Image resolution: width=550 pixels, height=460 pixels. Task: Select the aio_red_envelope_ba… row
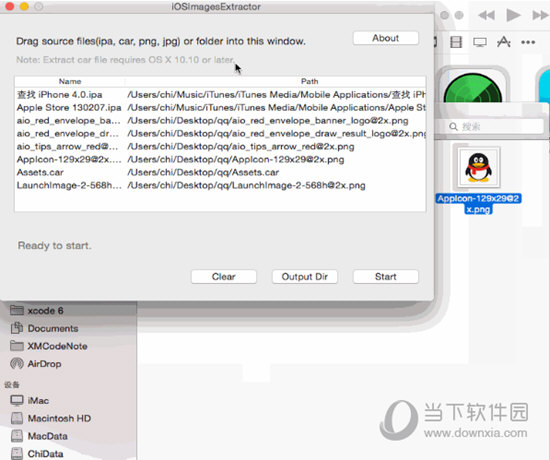pyautogui.click(x=220, y=121)
